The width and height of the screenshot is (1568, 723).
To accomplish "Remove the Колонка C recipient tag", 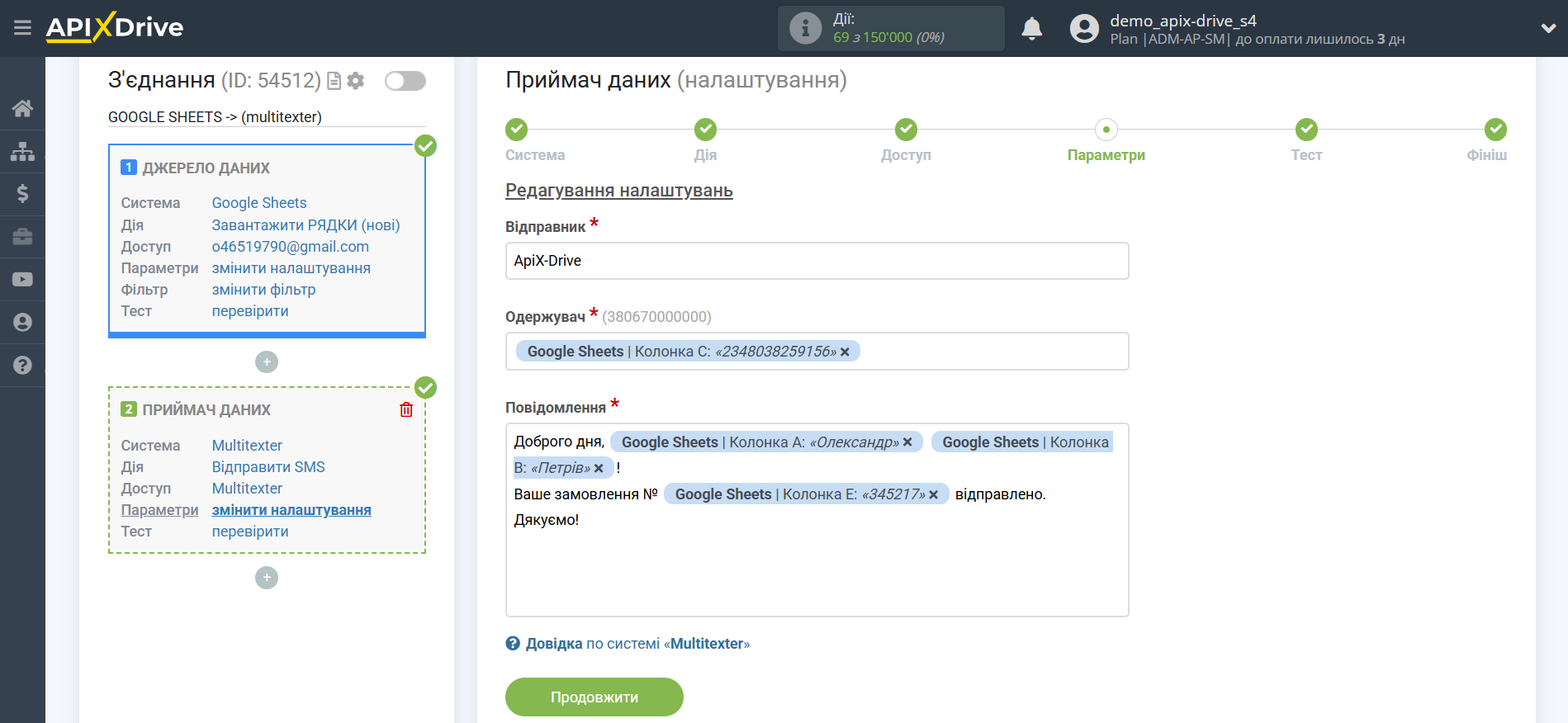I will click(845, 352).
